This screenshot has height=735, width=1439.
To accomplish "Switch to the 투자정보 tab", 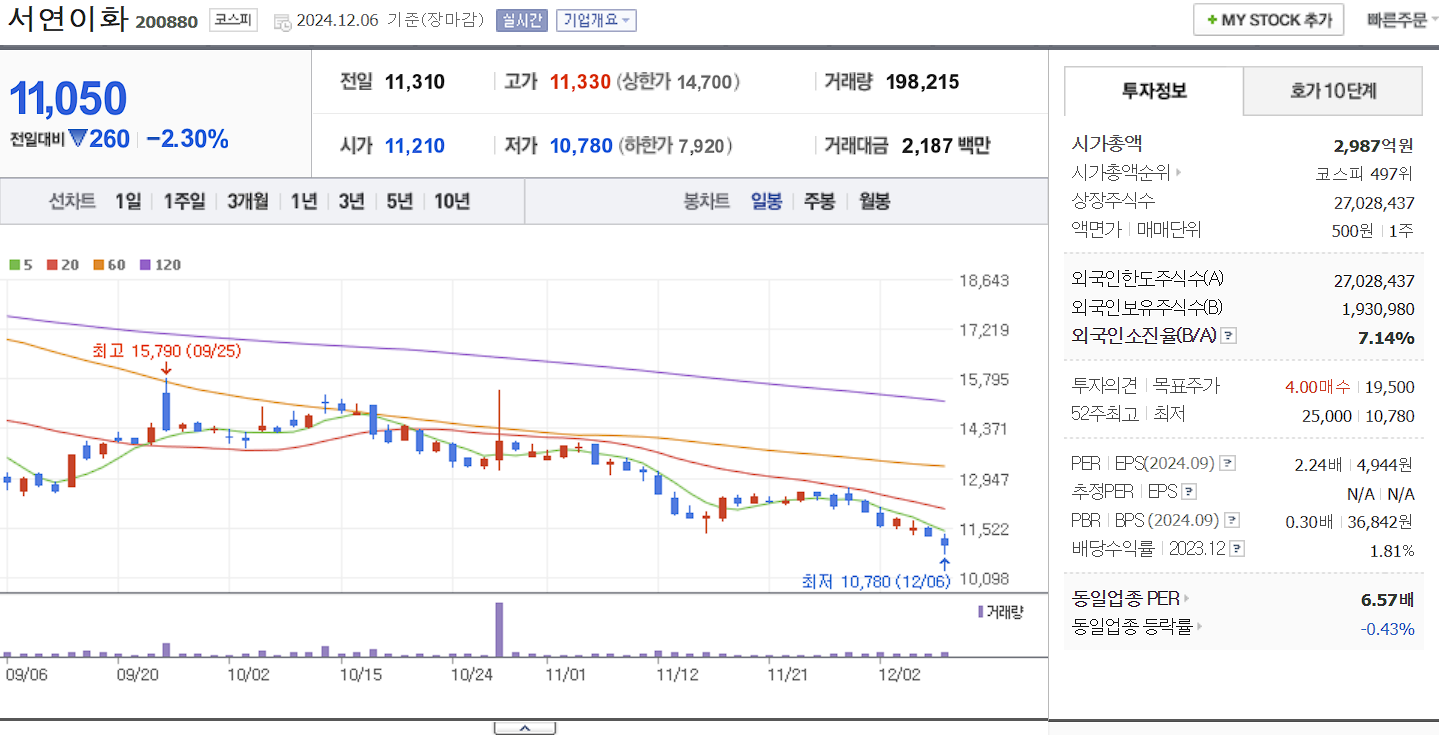I will point(1154,91).
